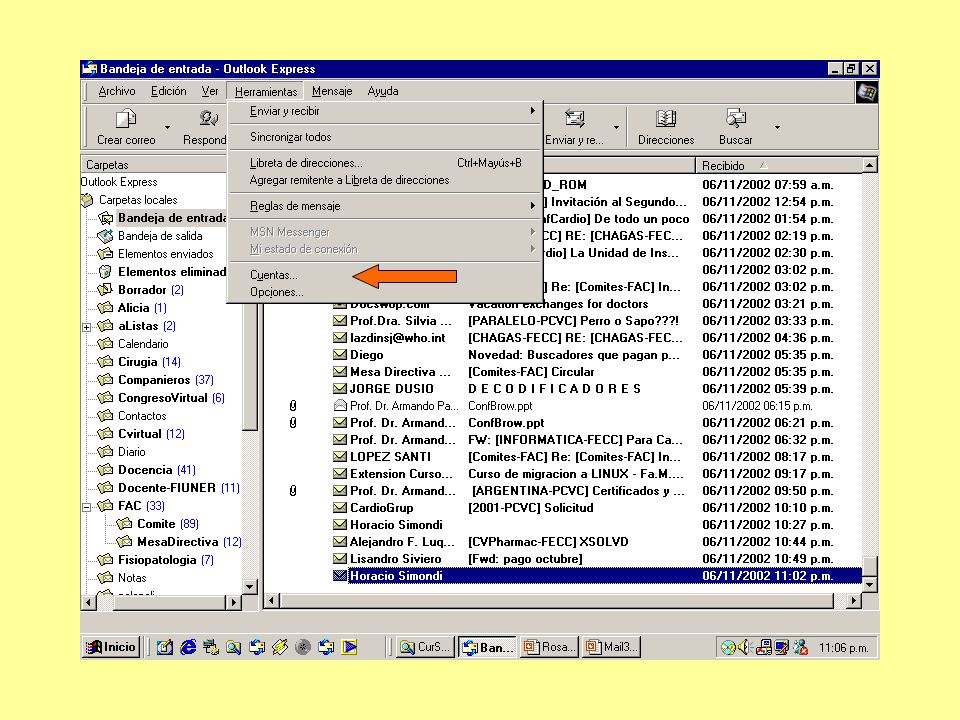The image size is (960, 720).
Task: Click the Ban... taskbar button
Action: pyautogui.click(x=487, y=647)
